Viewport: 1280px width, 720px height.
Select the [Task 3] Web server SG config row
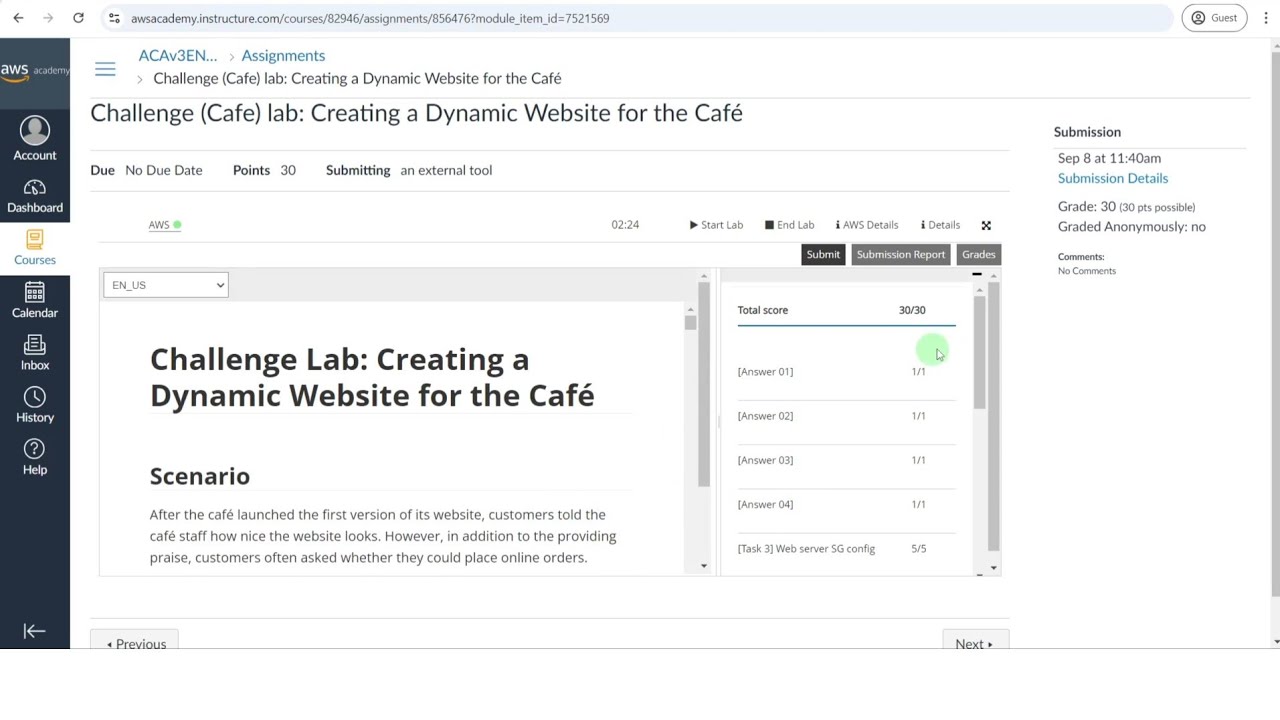(846, 549)
